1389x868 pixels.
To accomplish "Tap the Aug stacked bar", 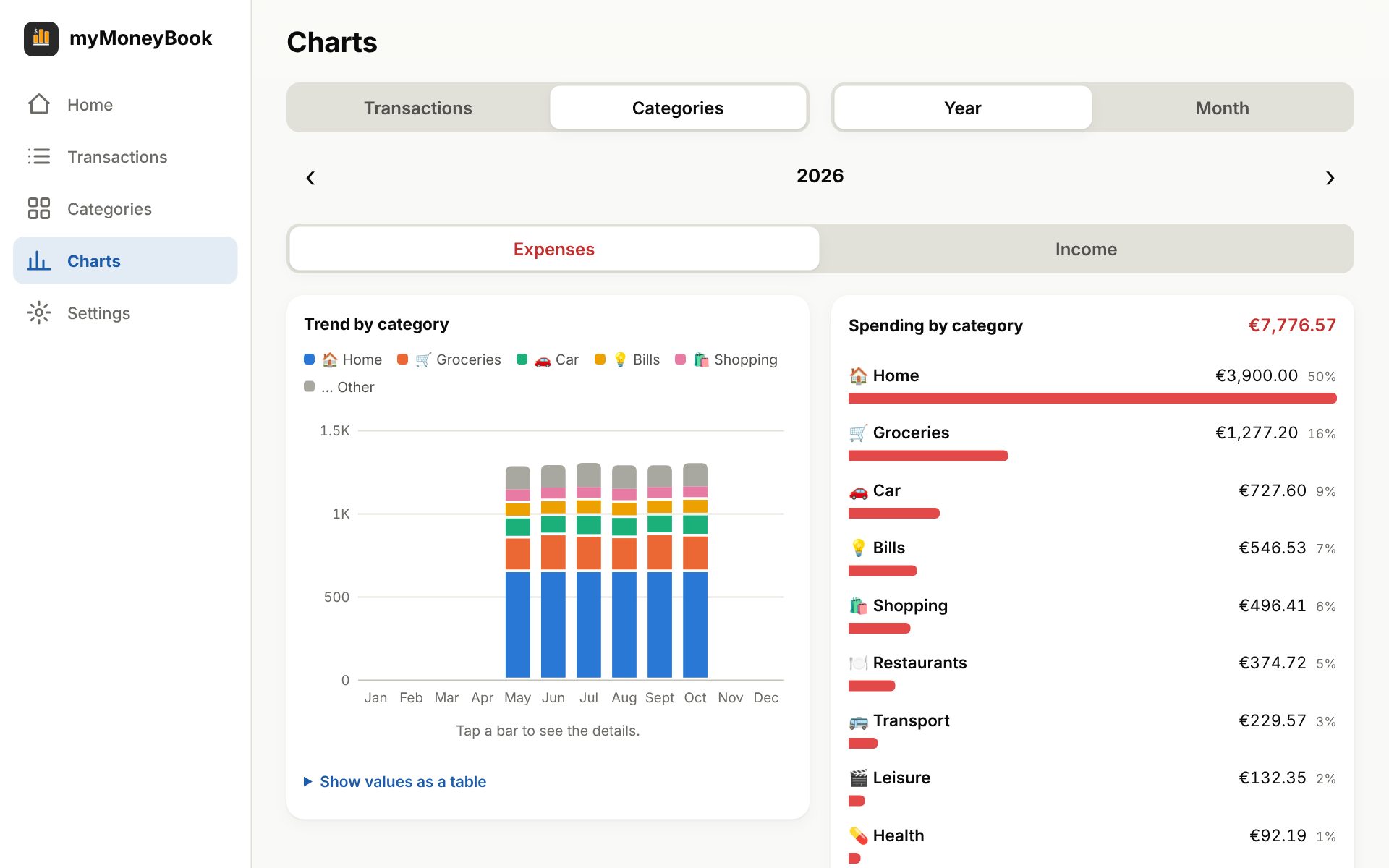I will click(x=624, y=571).
